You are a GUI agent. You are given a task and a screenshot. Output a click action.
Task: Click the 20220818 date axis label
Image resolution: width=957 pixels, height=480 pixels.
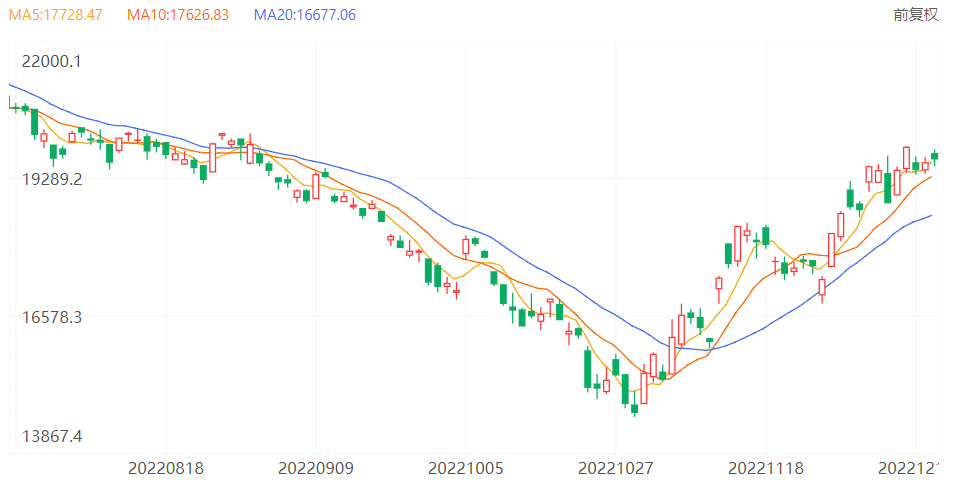pos(165,468)
